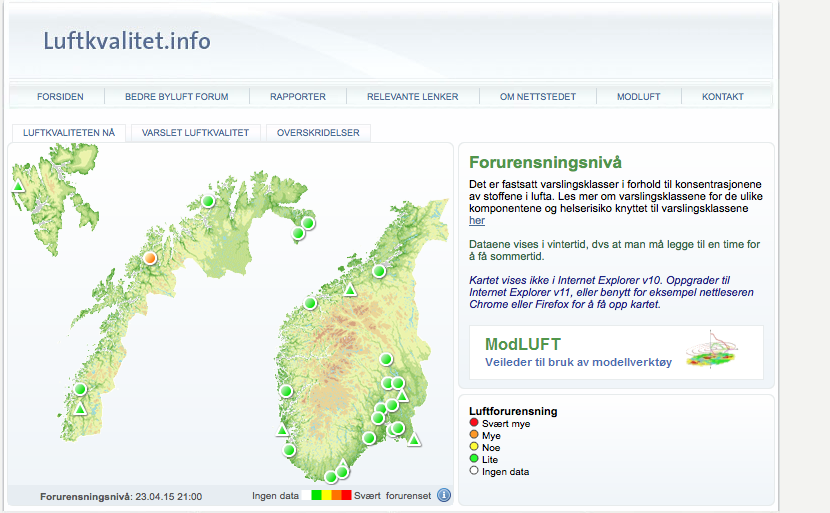Click the Luftkvalitet.info site logo

127,41
